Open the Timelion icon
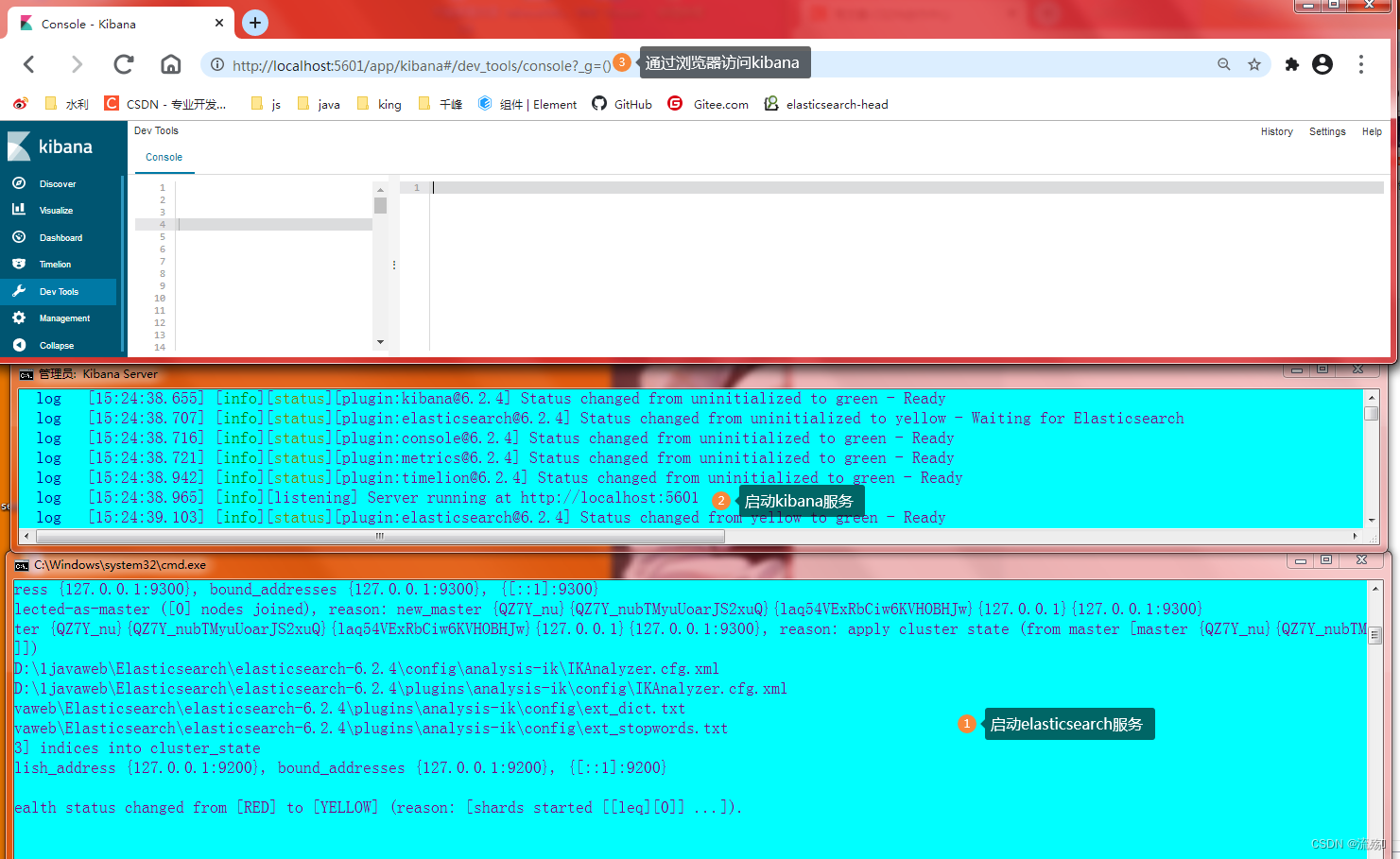The width and height of the screenshot is (1400, 859). (19, 264)
